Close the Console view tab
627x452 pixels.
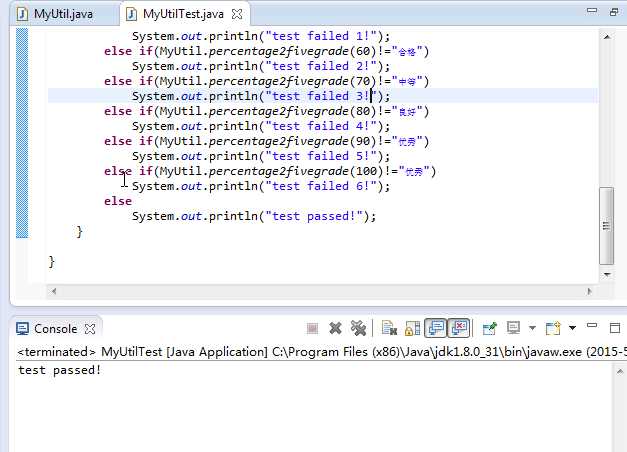click(90, 329)
